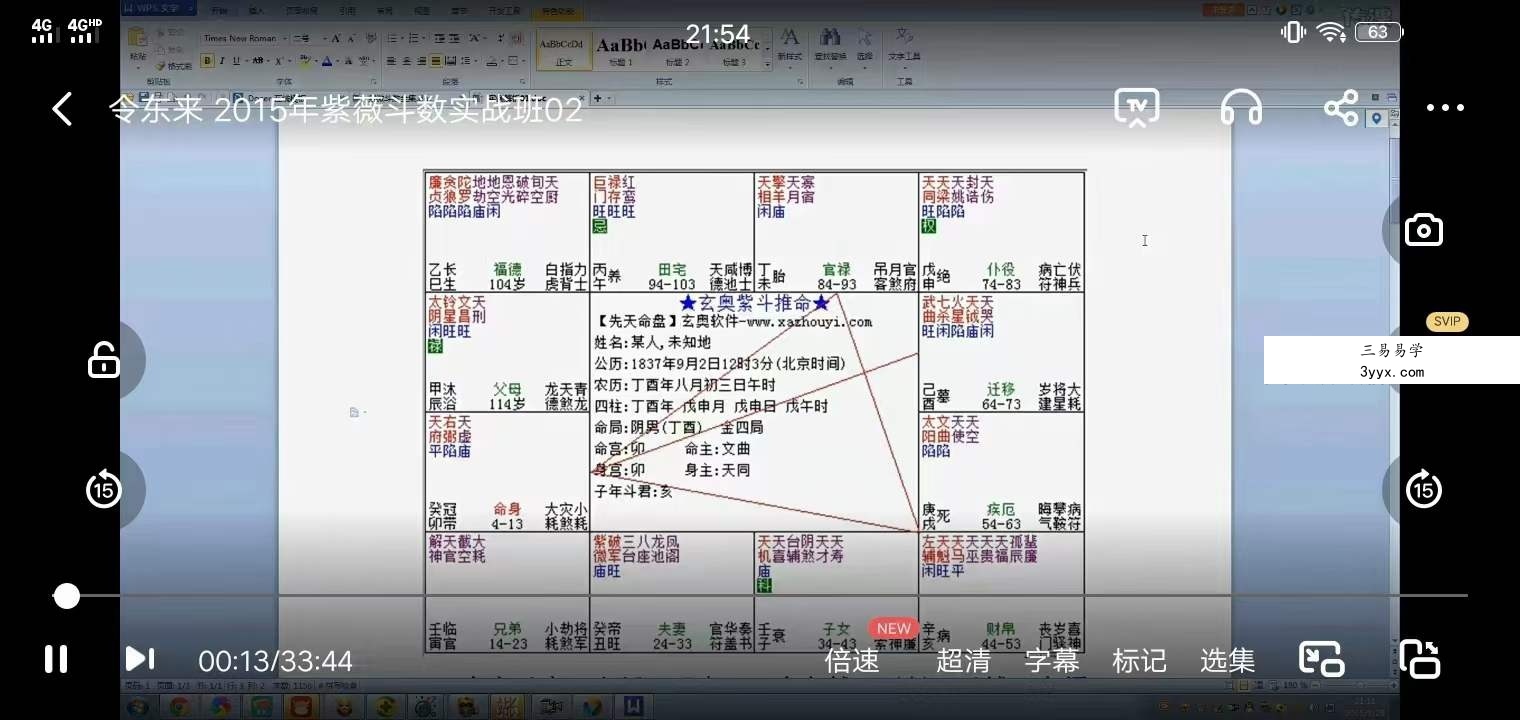1520x720 pixels.
Task: Skip forward 15 seconds with the right skip icon
Action: (x=1423, y=490)
